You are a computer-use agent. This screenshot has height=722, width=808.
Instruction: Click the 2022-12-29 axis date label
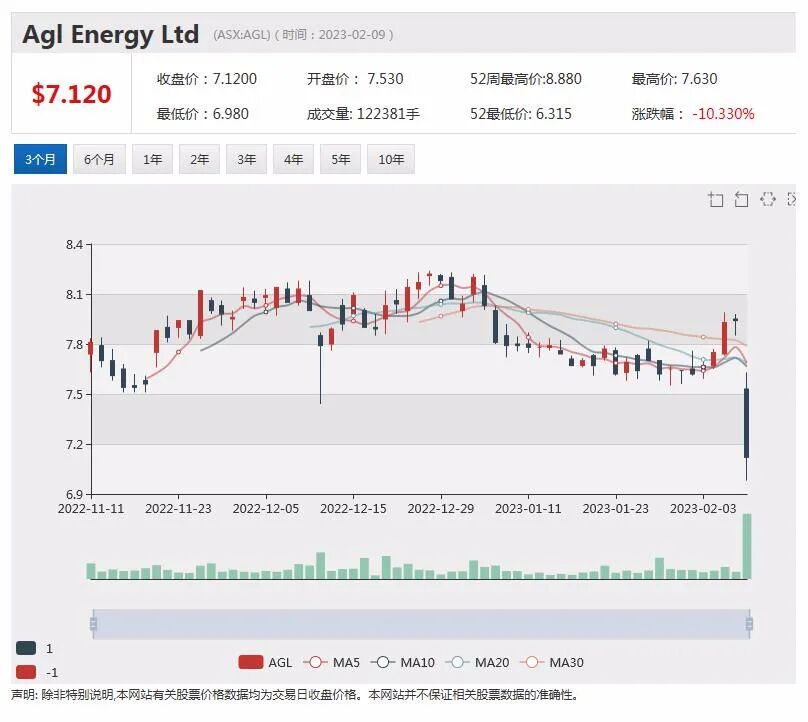click(441, 509)
